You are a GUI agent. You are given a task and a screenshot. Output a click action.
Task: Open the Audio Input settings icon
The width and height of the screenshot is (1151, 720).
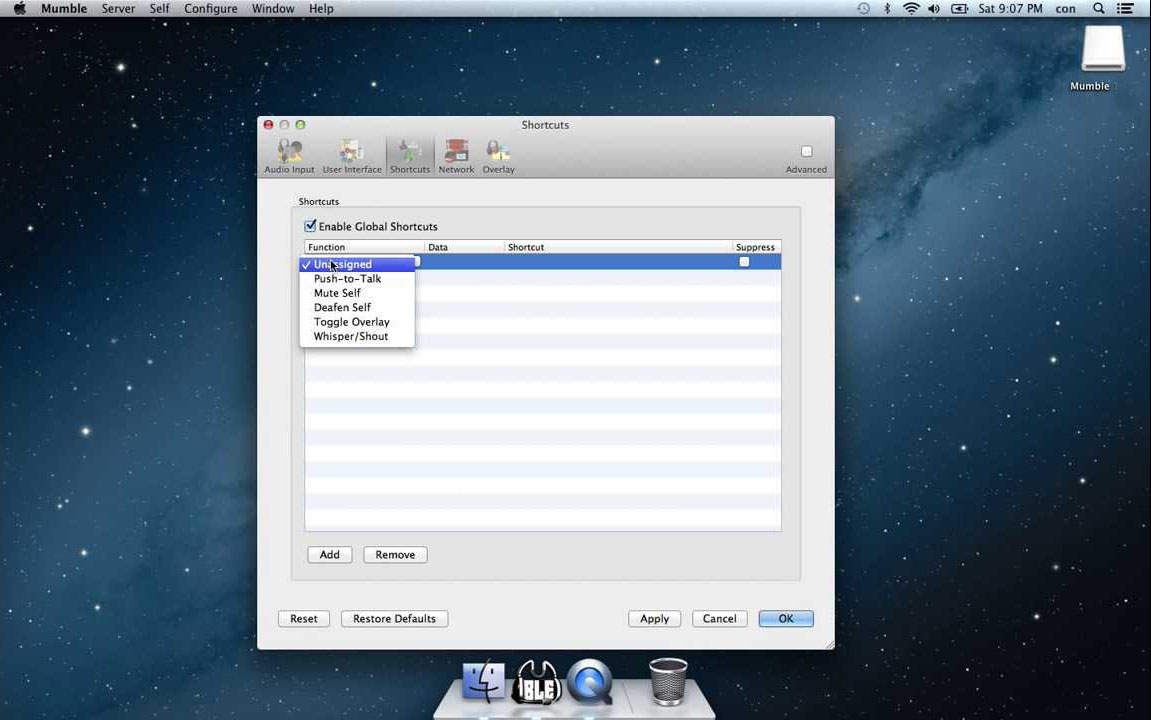click(289, 156)
